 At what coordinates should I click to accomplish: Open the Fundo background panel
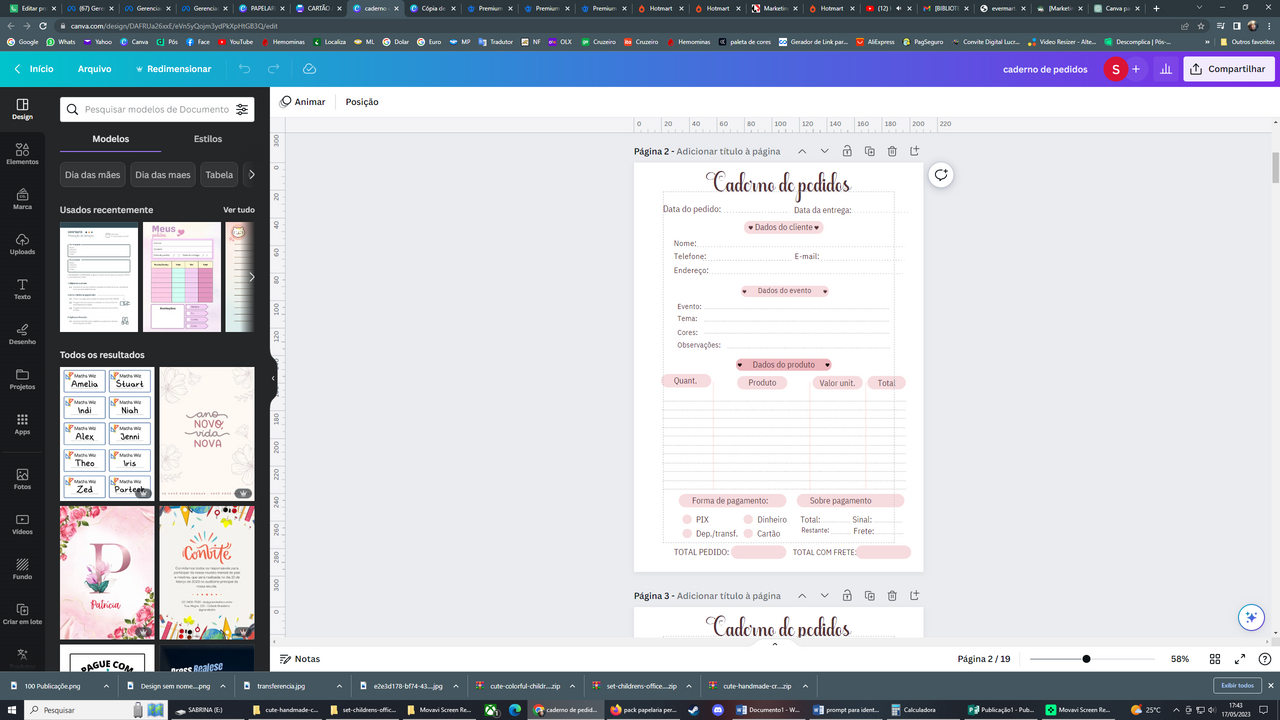(x=22, y=569)
